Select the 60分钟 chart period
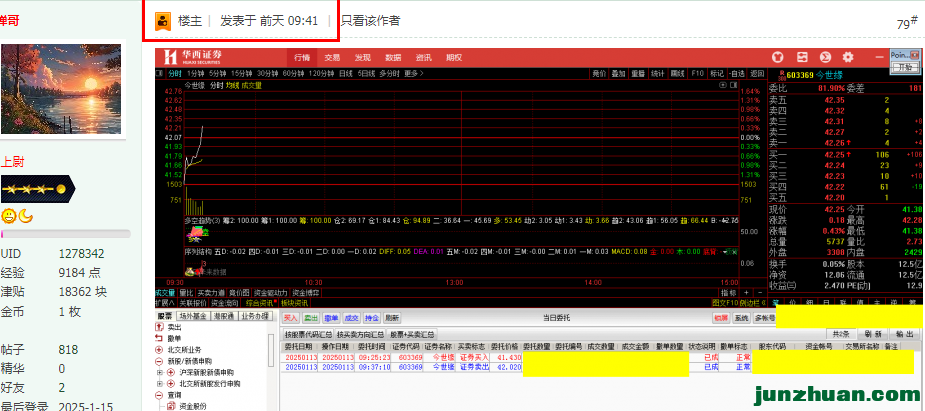925x411 pixels. (293, 74)
